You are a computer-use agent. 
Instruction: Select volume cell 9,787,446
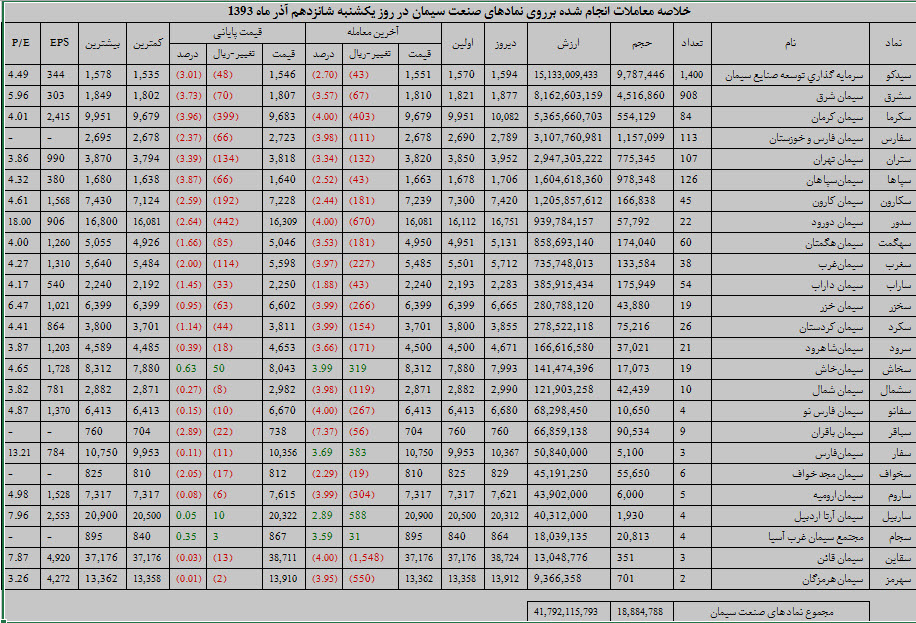[640, 75]
